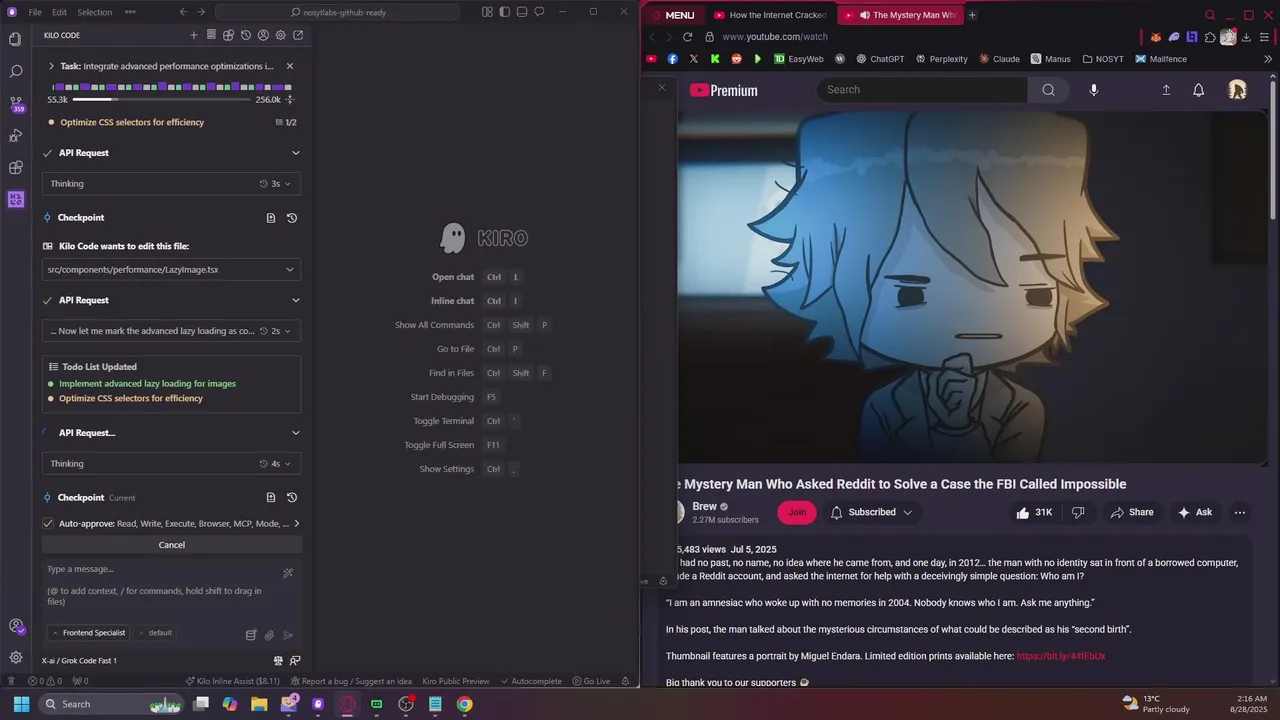
Task: Open Source Control view with the 359 badge
Action: pyautogui.click(x=15, y=103)
